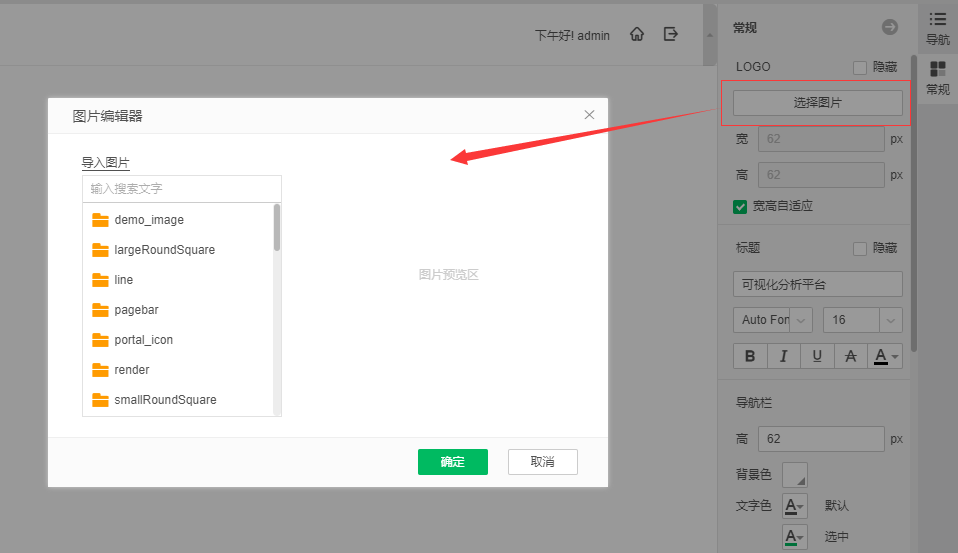The height and width of the screenshot is (553, 958).
Task: Collapse the panel with the arrow circle icon
Action: click(x=890, y=27)
